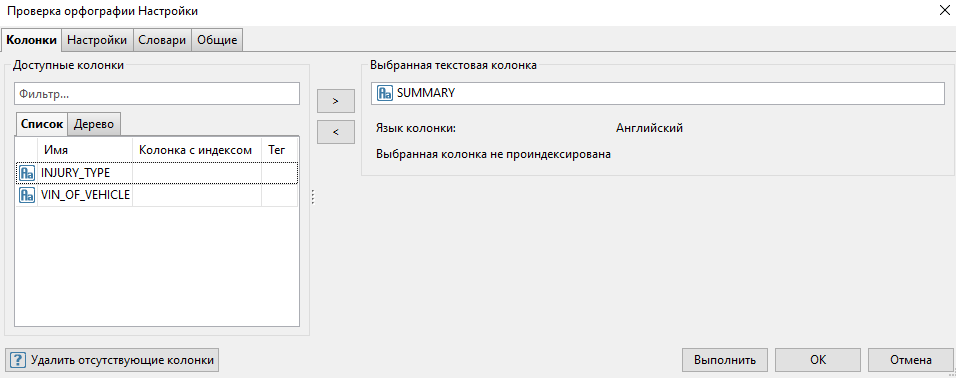
Task: Remove selected column with < button
Action: pos(336,132)
